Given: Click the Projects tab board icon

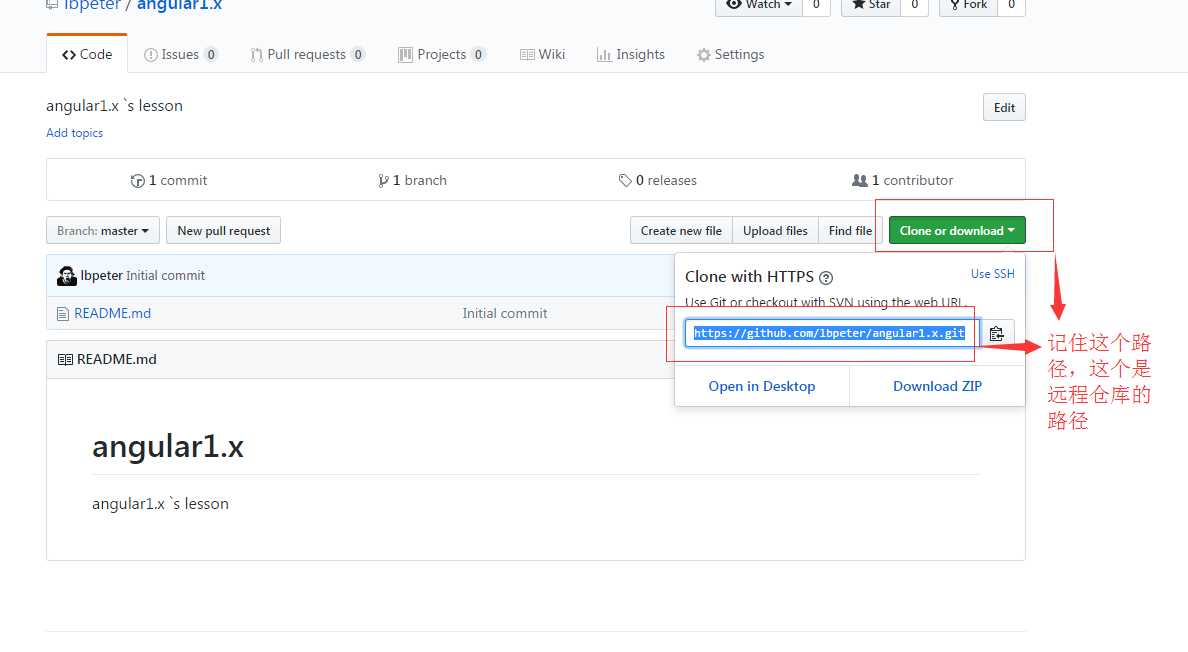Looking at the screenshot, I should coord(405,55).
